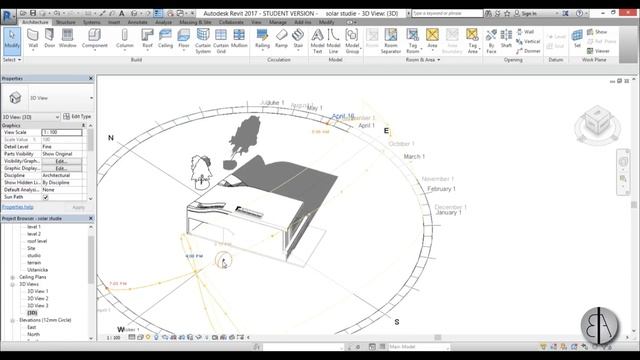The width and height of the screenshot is (640, 360).
Task: Select the Shaft opening tool
Action: click(x=506, y=39)
